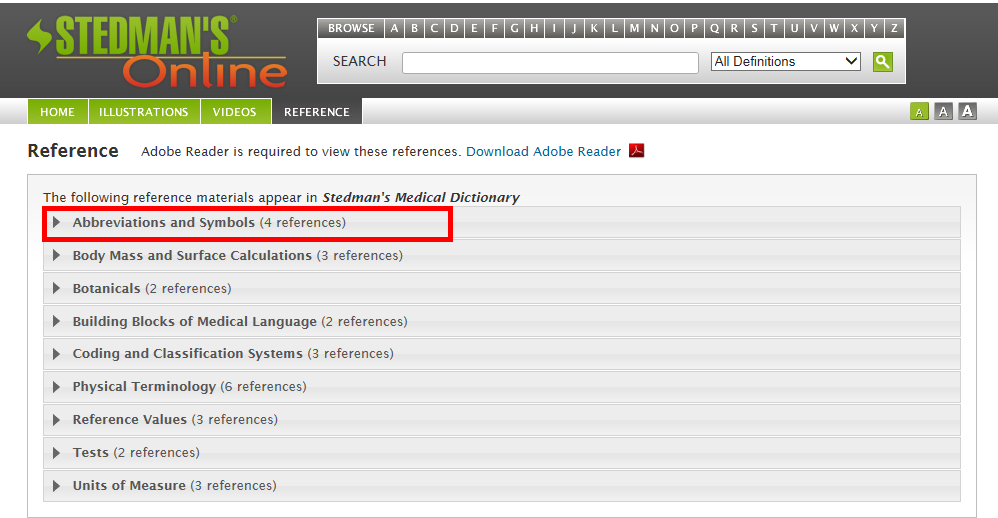The height and width of the screenshot is (518, 998).
Task: Browse terms starting with W
Action: pos(834,28)
